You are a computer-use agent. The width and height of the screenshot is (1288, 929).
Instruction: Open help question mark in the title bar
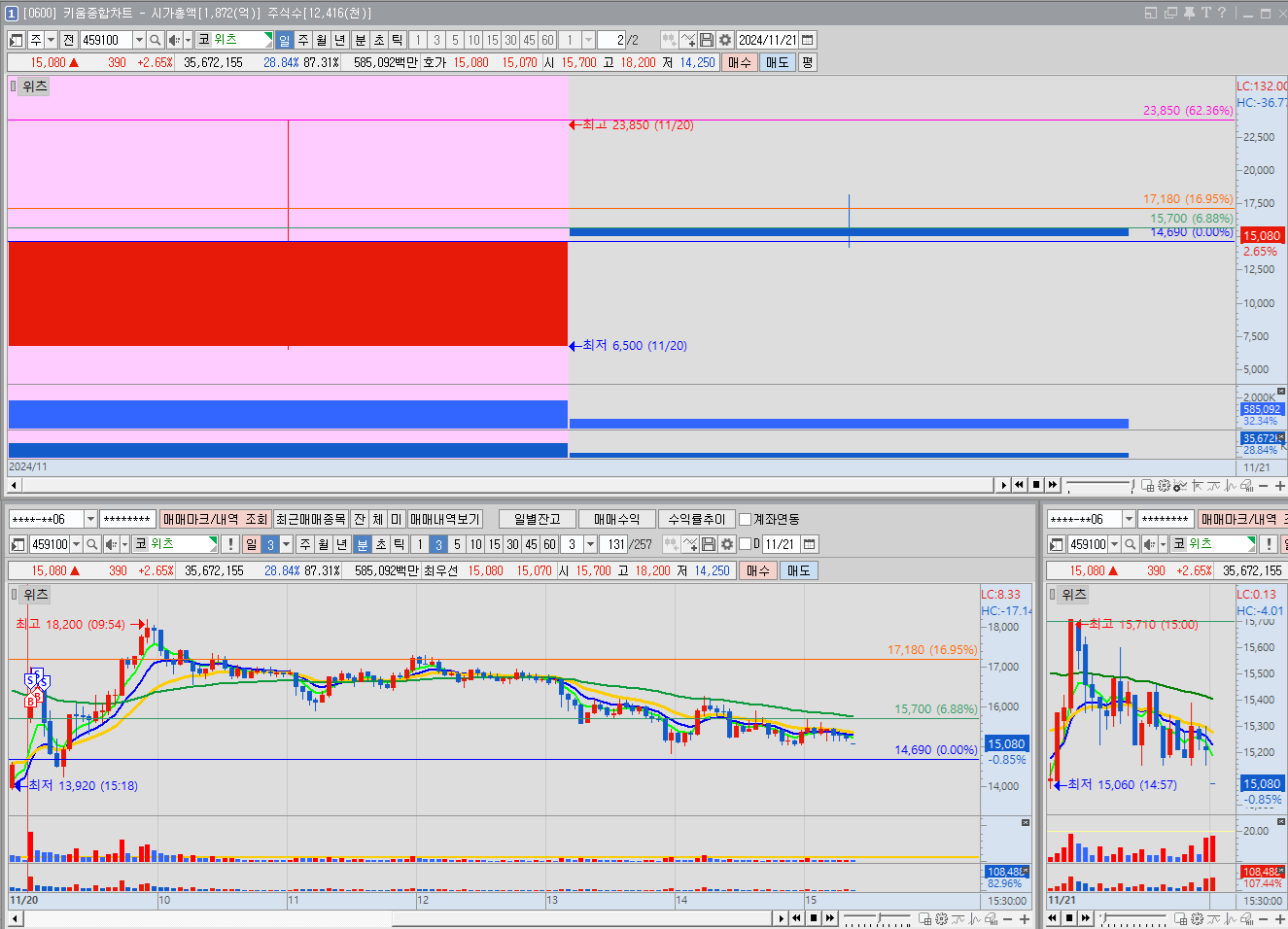click(x=1222, y=13)
